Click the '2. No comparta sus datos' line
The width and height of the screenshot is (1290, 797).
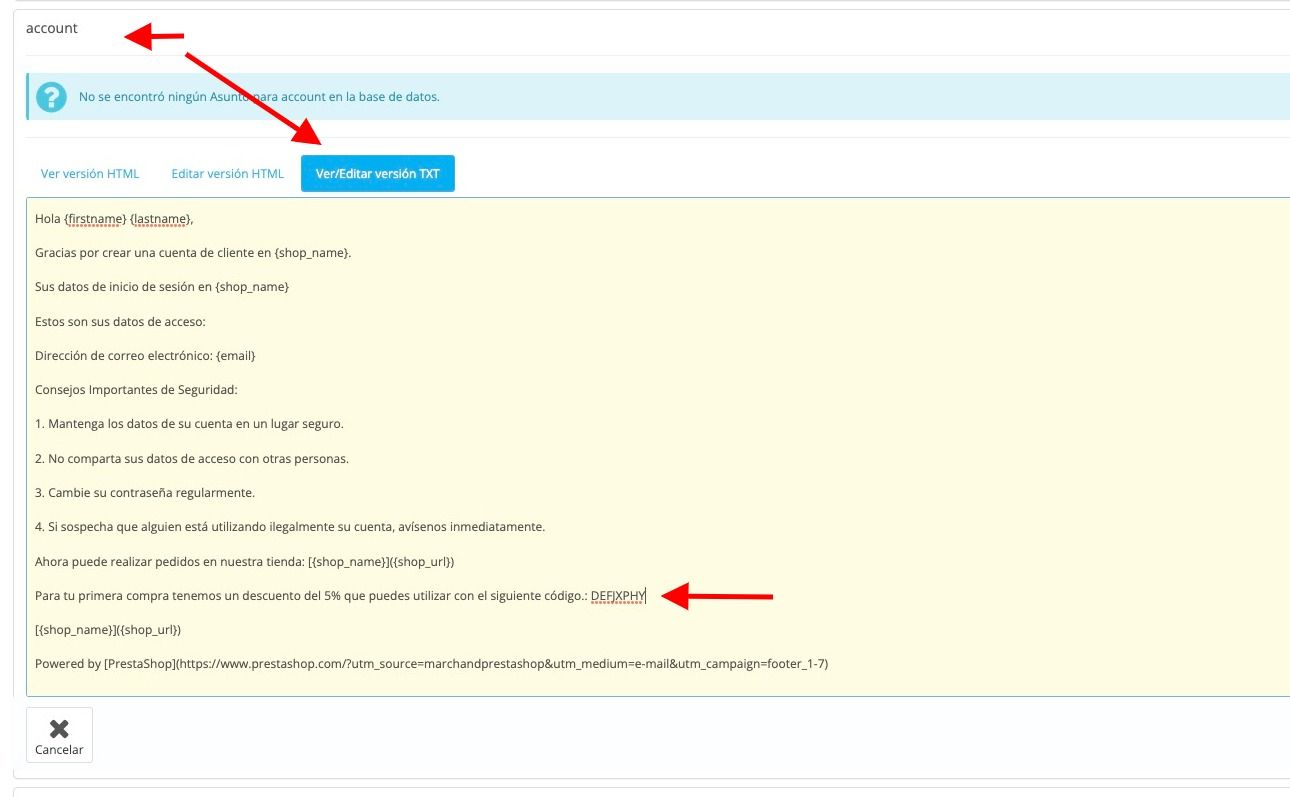[192, 459]
